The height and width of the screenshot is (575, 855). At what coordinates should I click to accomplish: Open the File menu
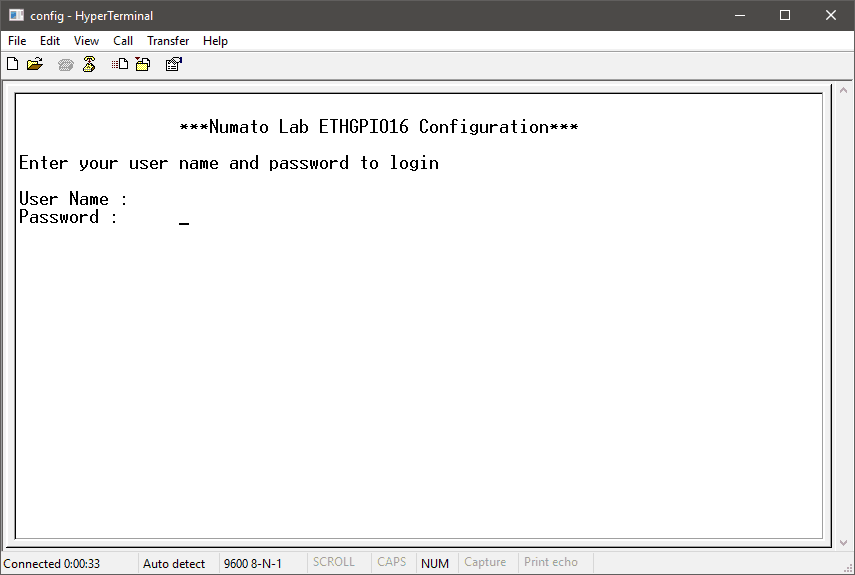click(x=17, y=41)
